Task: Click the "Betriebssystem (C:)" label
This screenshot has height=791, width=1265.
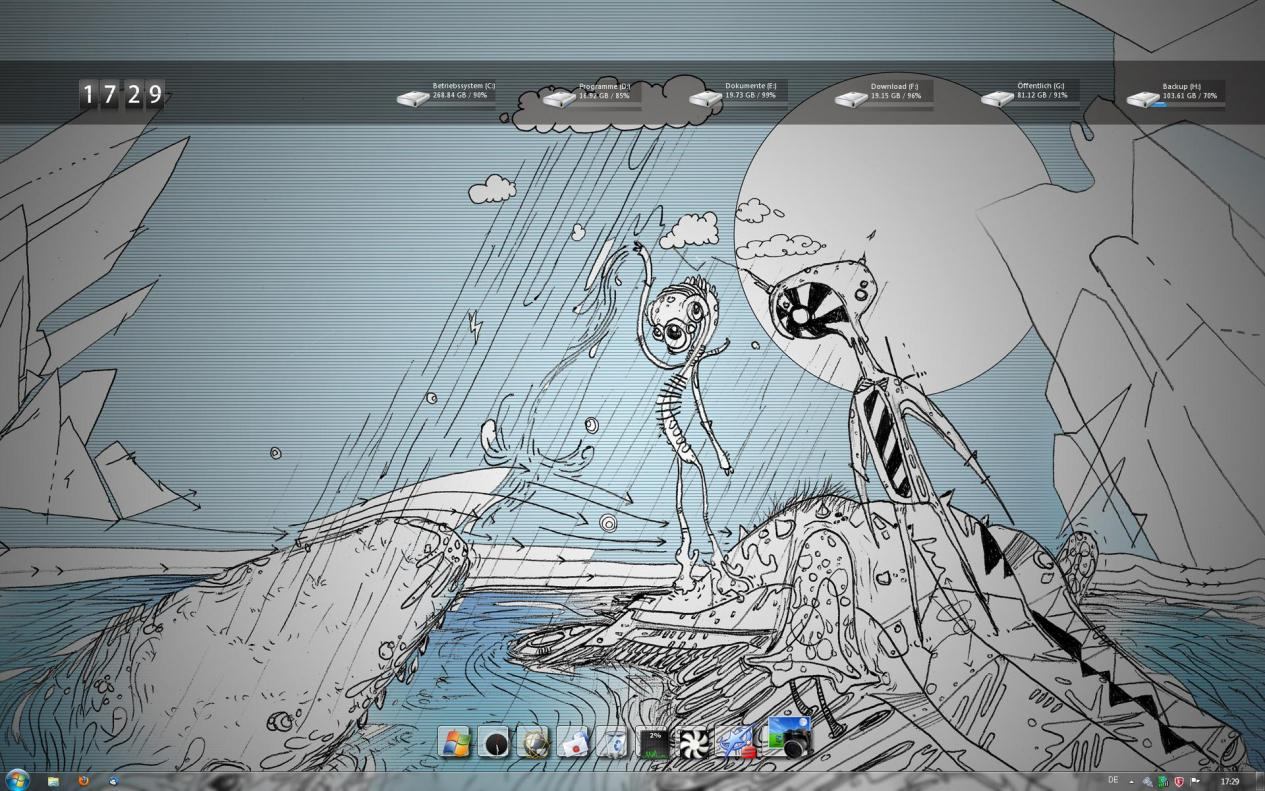Action: pyautogui.click(x=463, y=86)
